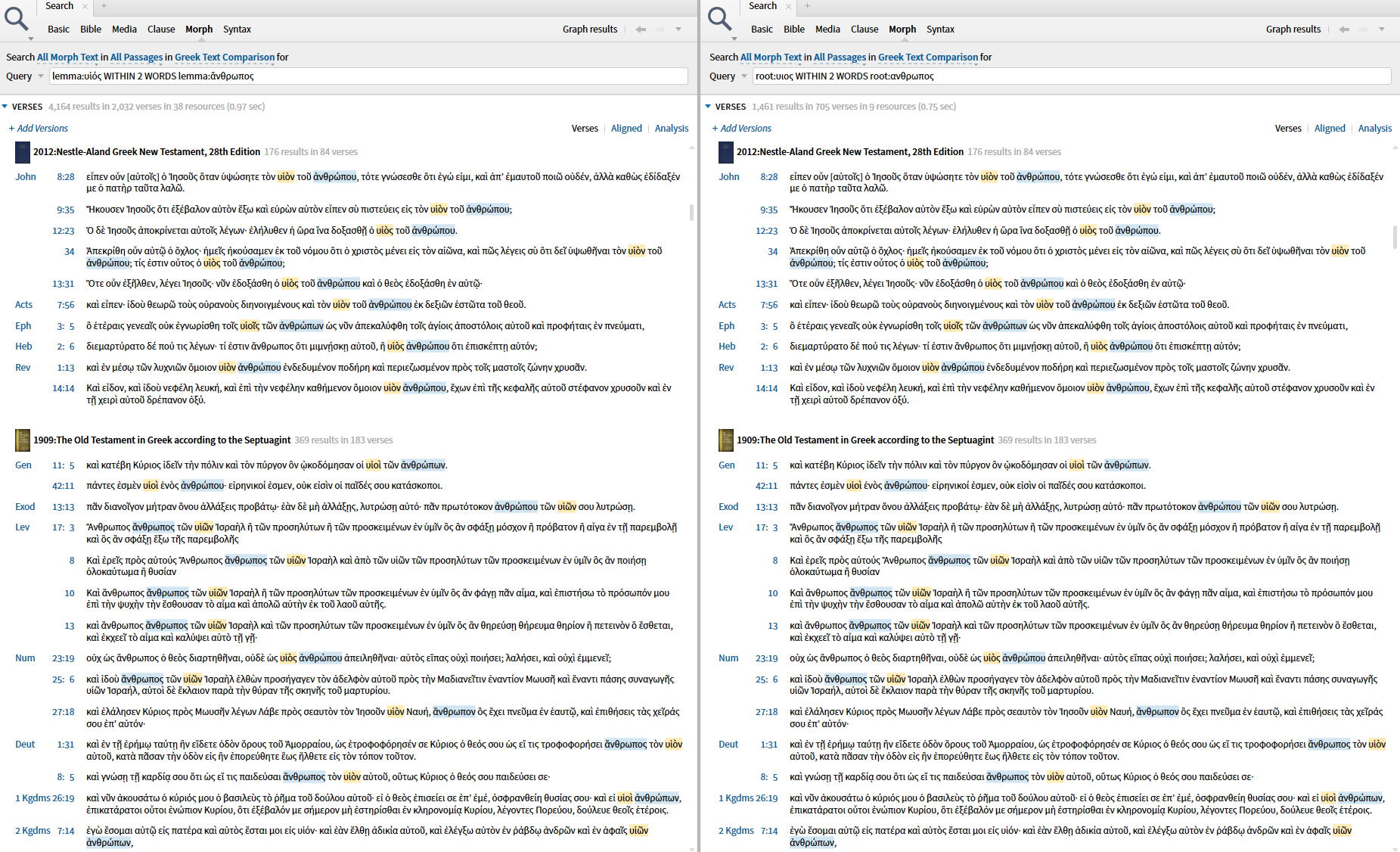Click Septuagint resource title in left panel

(x=162, y=440)
